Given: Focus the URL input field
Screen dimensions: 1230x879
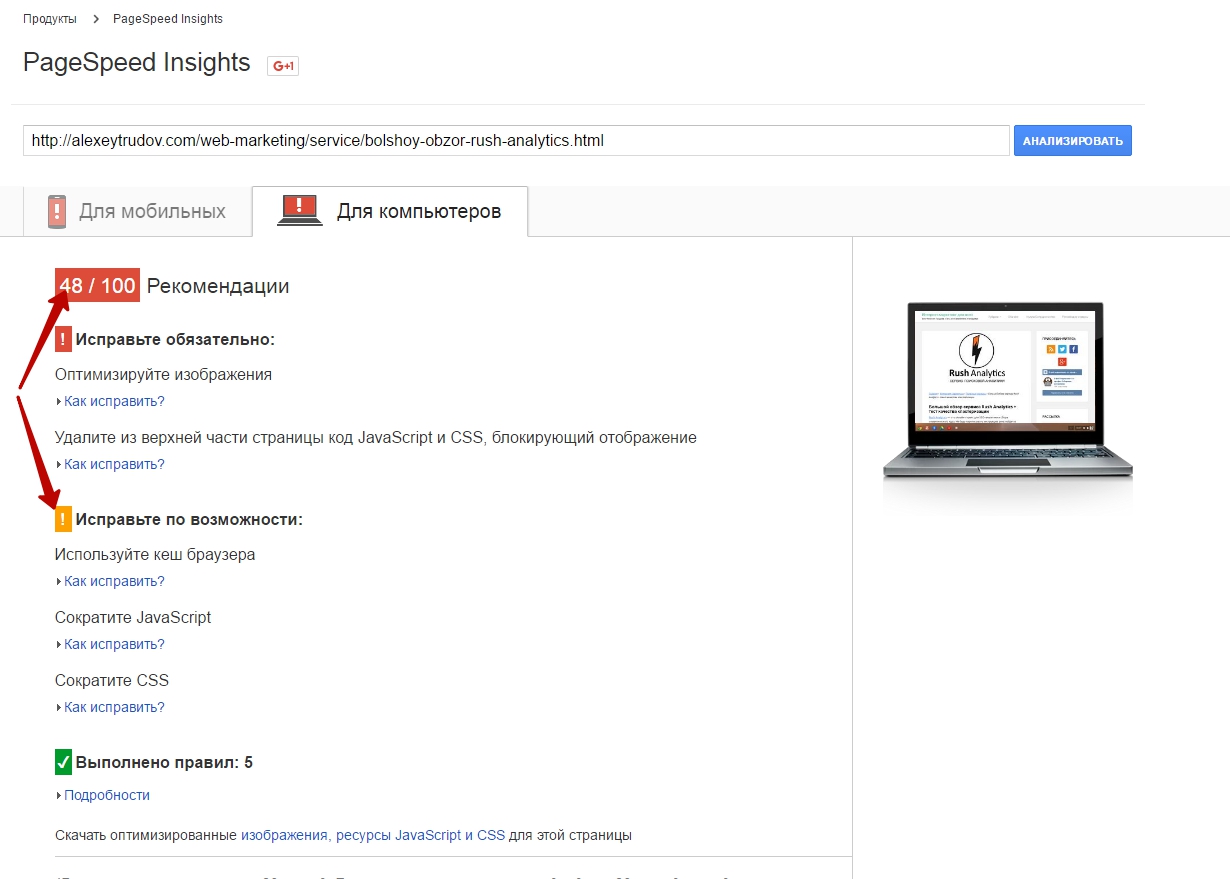Looking at the screenshot, I should 516,141.
